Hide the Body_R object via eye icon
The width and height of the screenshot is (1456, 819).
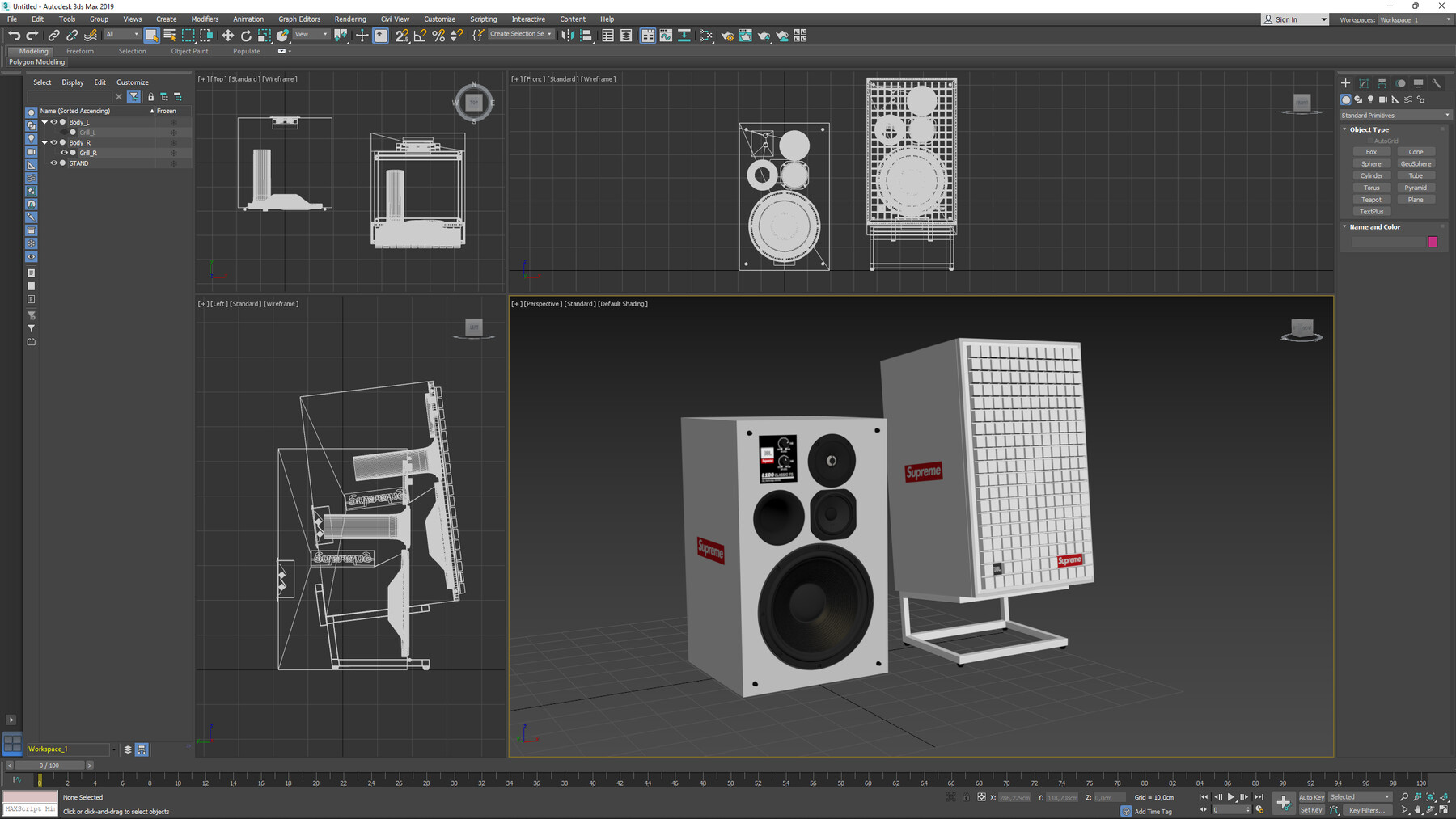tap(54, 142)
